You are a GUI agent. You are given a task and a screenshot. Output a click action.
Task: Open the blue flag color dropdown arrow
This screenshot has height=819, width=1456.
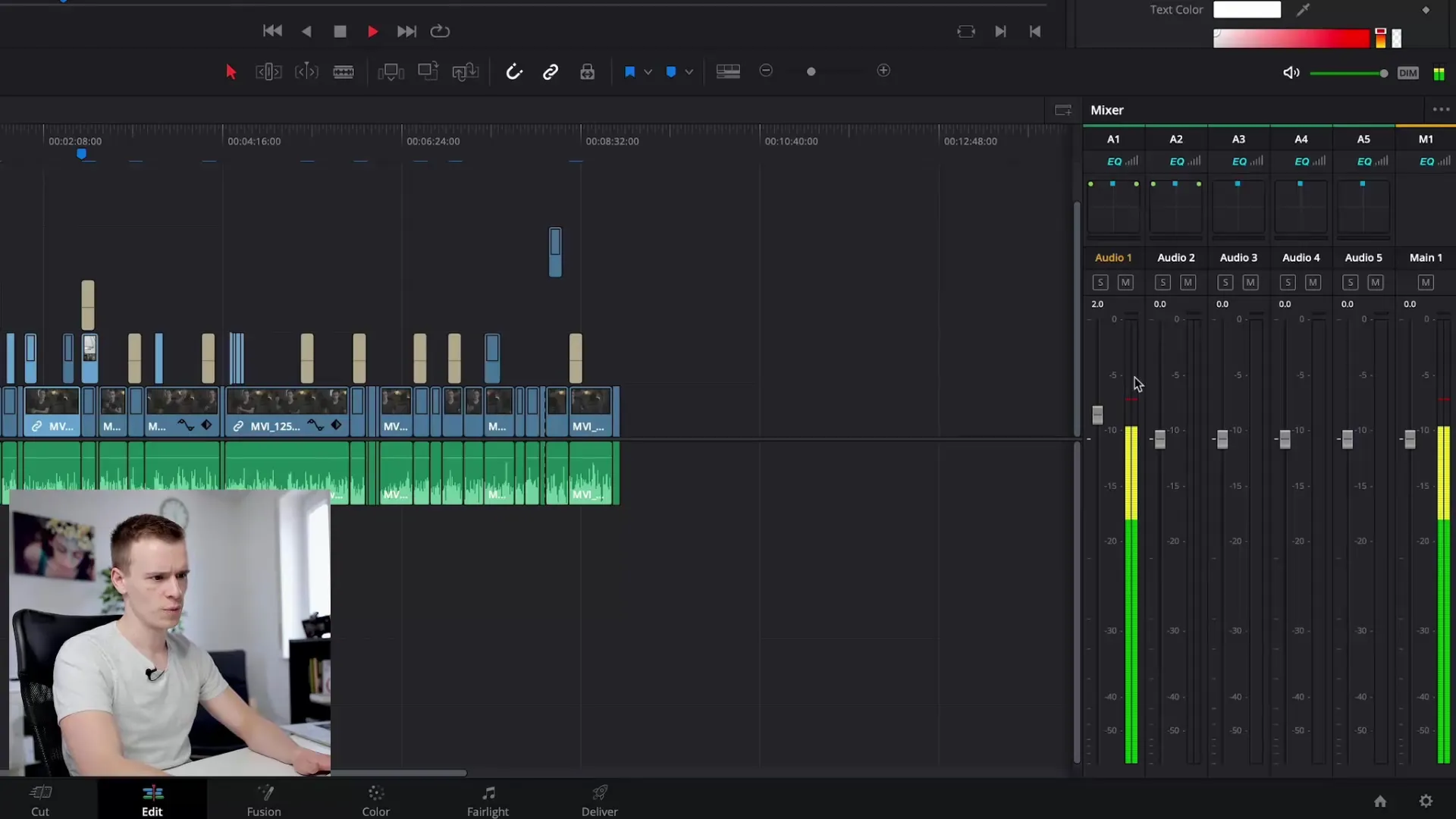(x=648, y=72)
